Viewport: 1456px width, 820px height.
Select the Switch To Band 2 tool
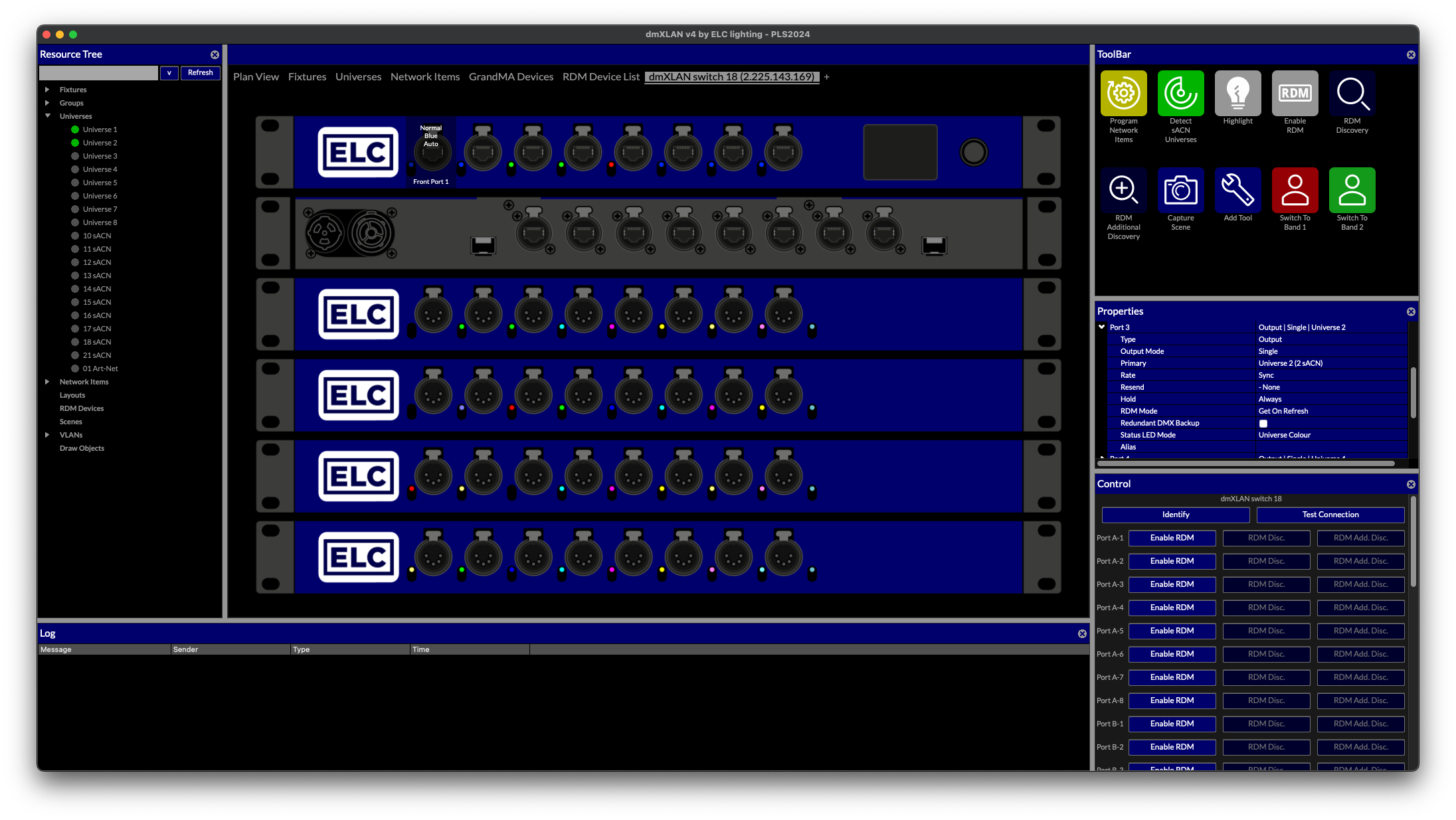point(1352,191)
